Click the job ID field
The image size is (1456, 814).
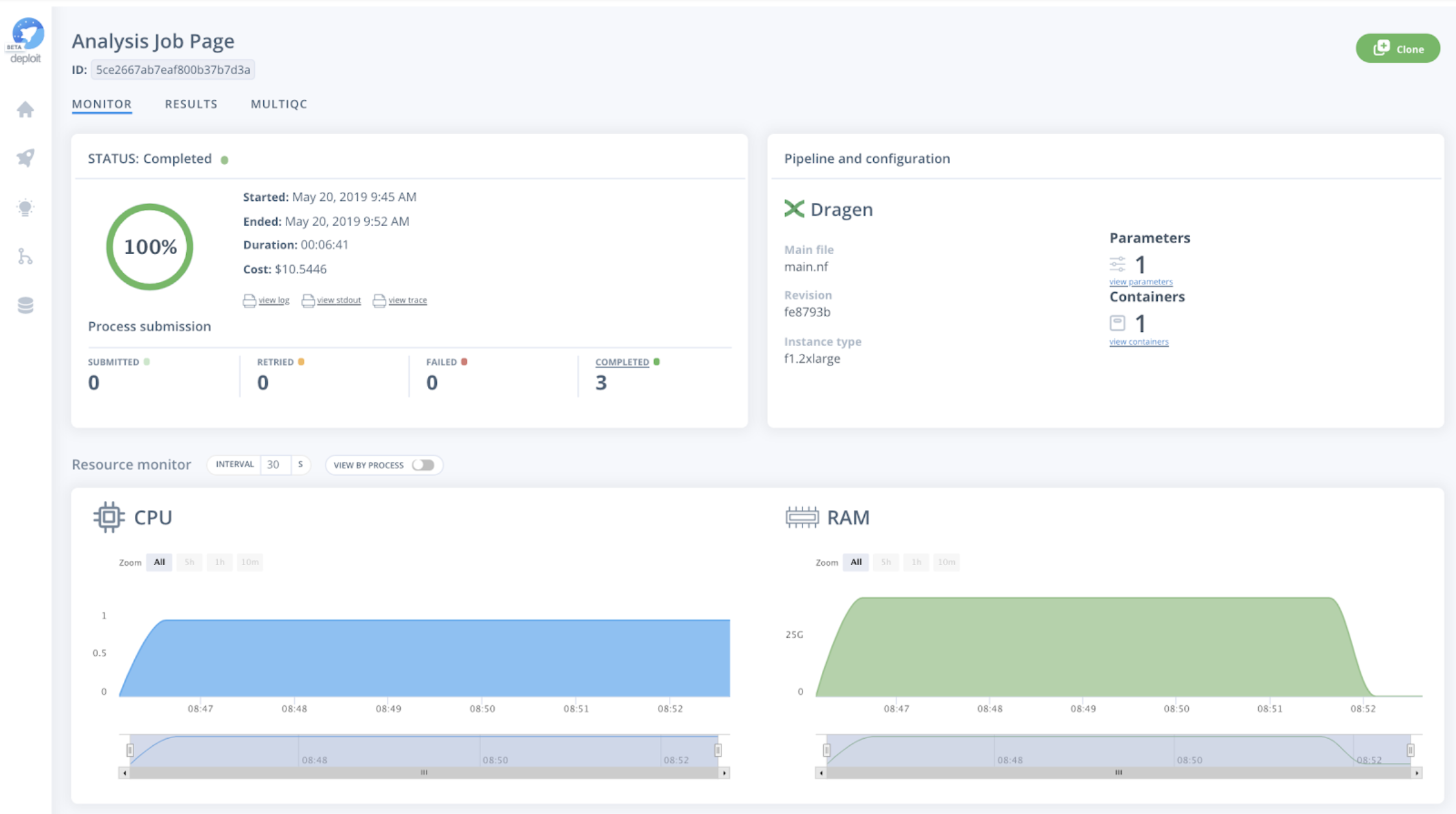click(173, 69)
